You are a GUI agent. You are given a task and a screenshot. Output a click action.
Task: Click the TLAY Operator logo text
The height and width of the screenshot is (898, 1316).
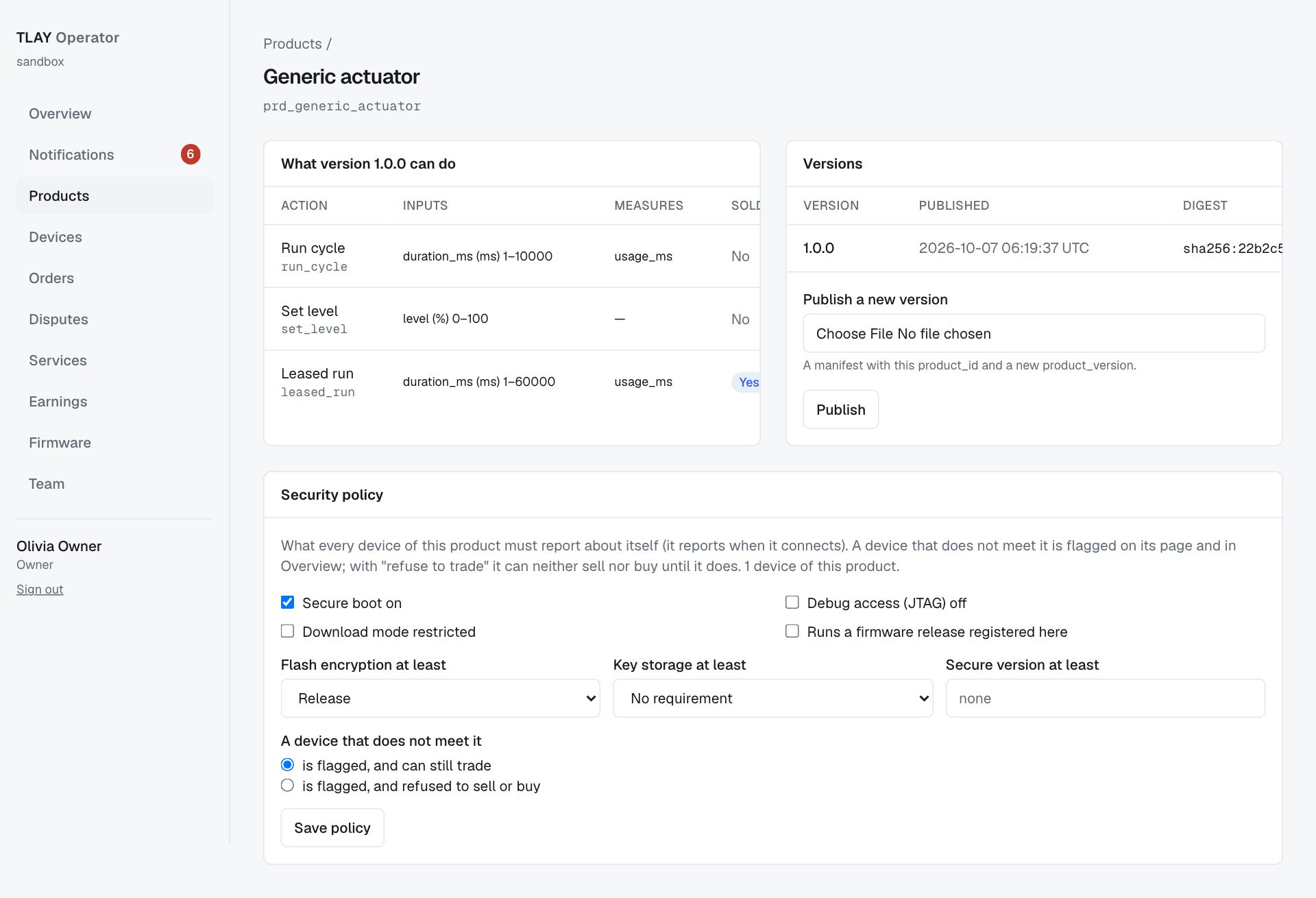[x=68, y=38]
